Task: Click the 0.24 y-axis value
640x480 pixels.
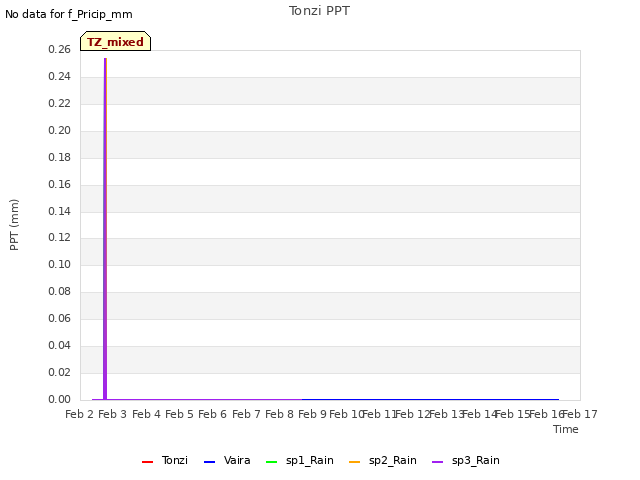Action: coord(60,76)
